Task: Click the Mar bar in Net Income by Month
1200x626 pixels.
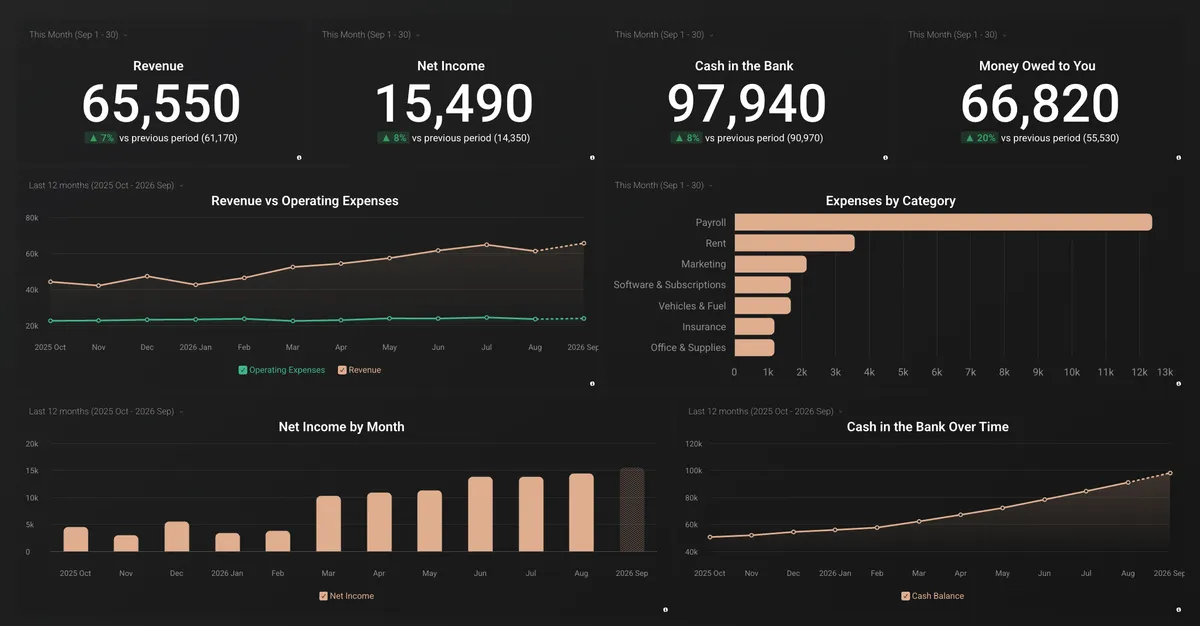Action: coord(329,524)
